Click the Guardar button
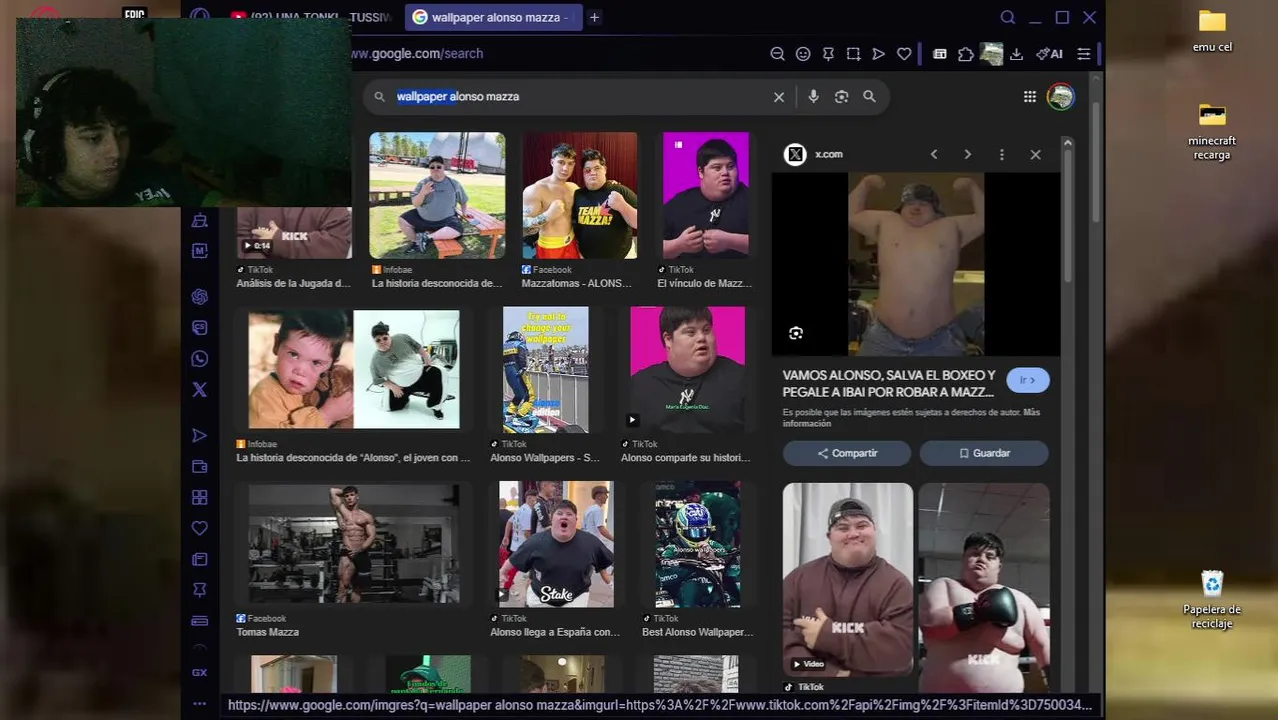Viewport: 1278px width, 720px height. (984, 453)
